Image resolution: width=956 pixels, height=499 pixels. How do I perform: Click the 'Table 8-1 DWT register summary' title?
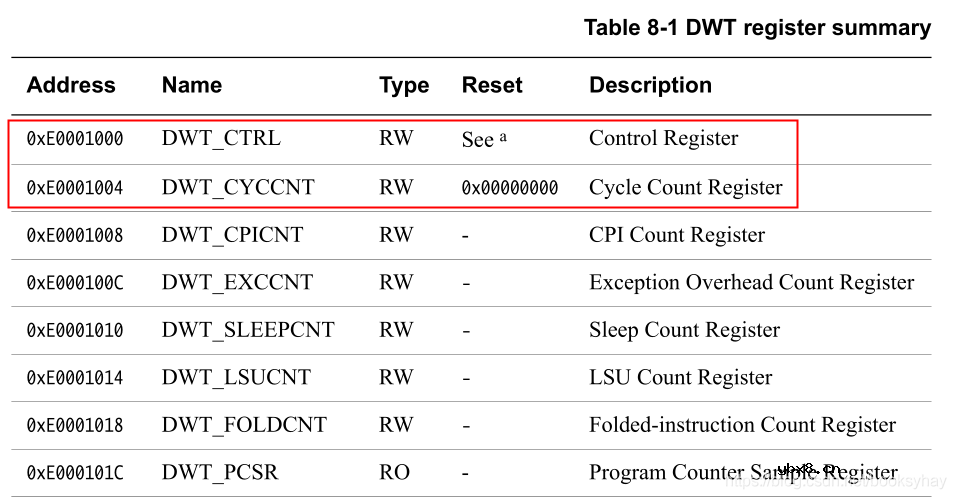pos(757,28)
